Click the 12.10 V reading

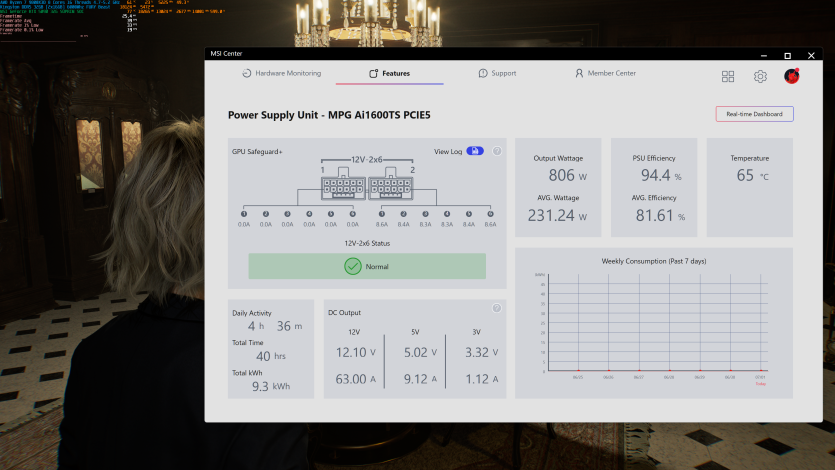(355, 352)
